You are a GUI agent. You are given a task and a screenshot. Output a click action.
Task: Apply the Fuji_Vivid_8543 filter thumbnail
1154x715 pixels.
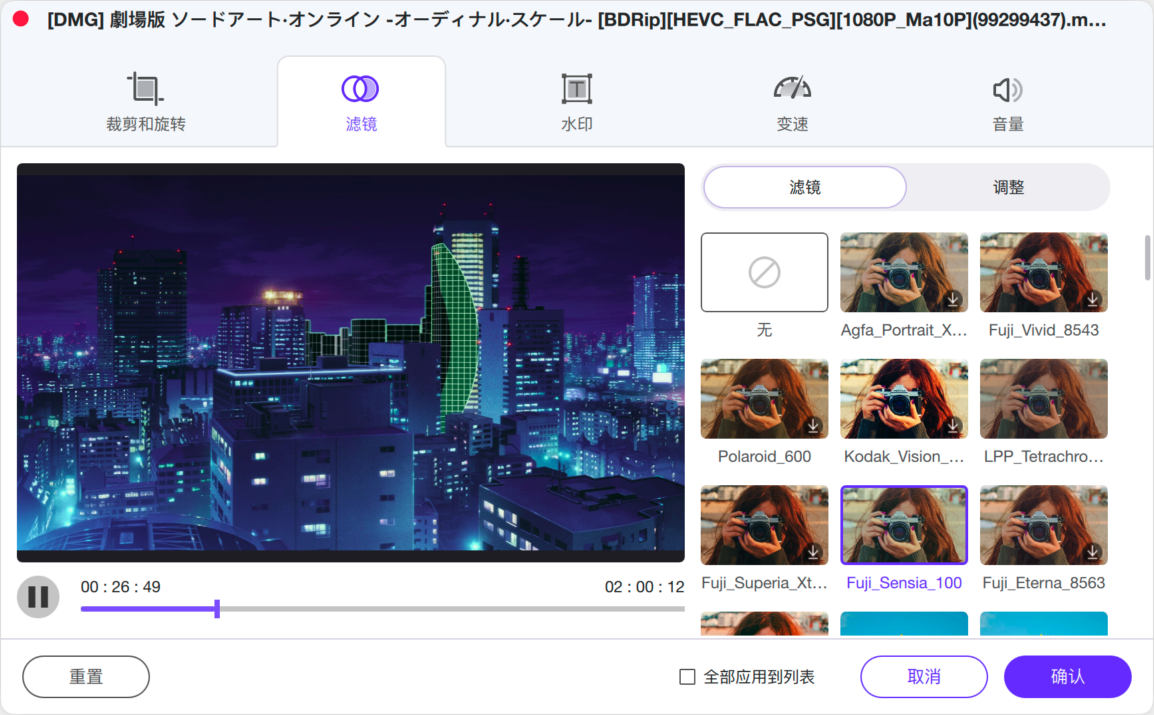tap(1044, 272)
